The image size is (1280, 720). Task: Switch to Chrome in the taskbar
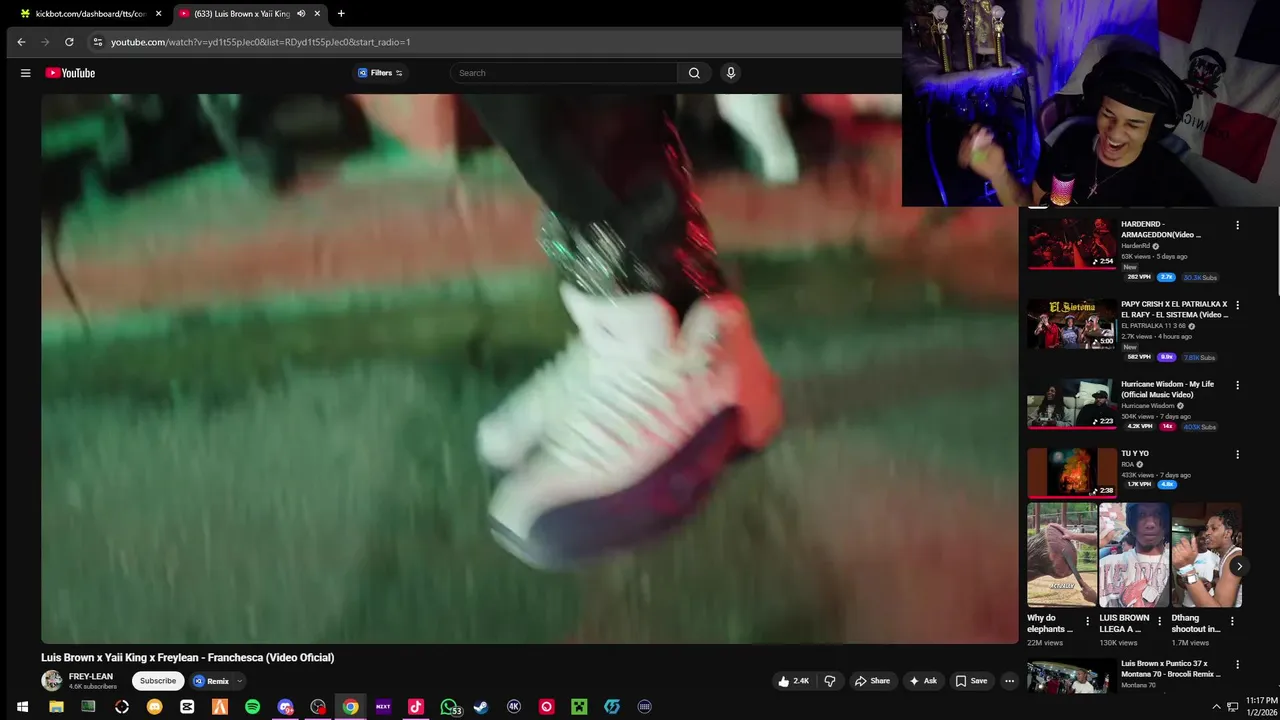point(350,707)
